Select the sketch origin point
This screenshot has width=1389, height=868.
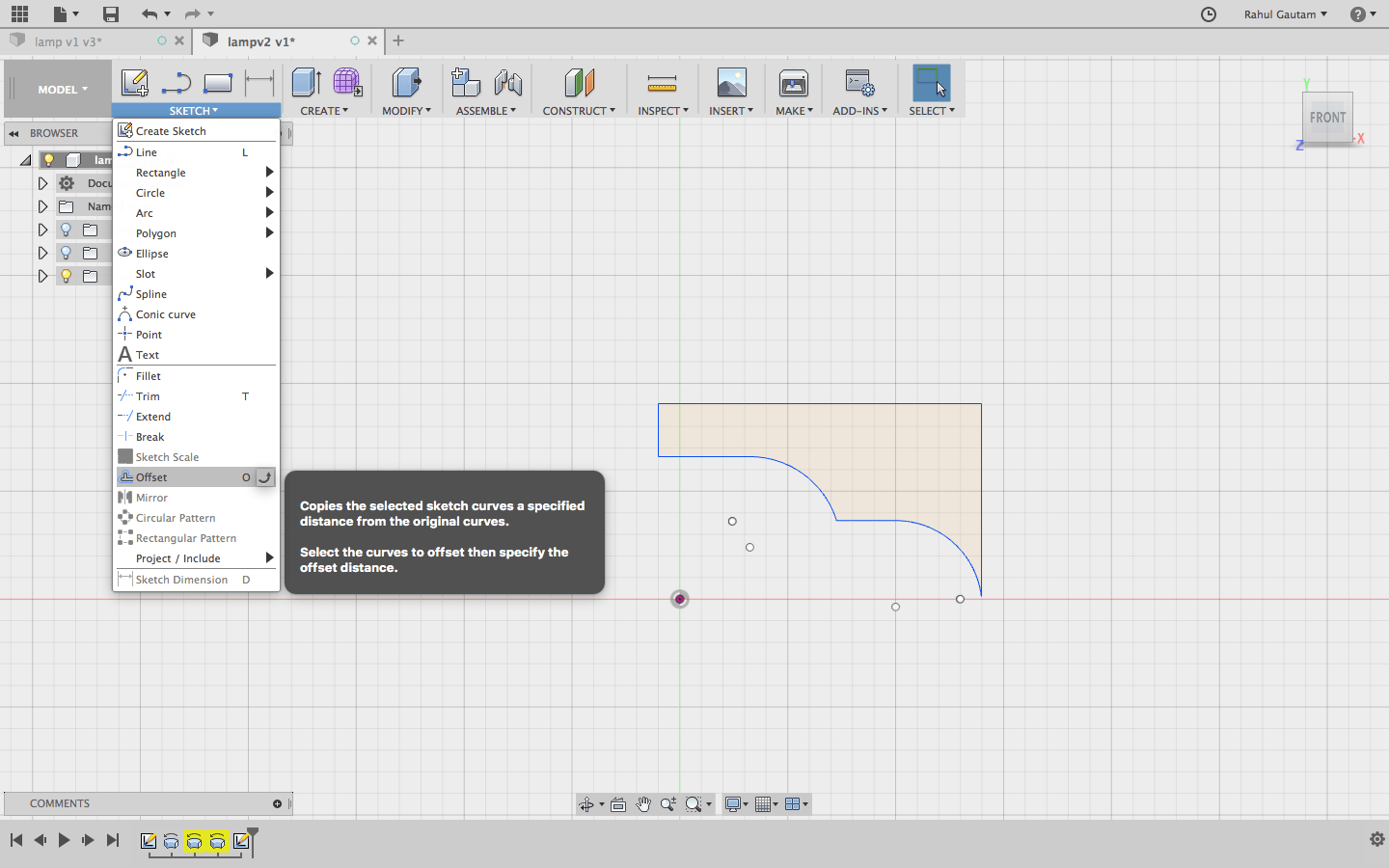point(680,599)
